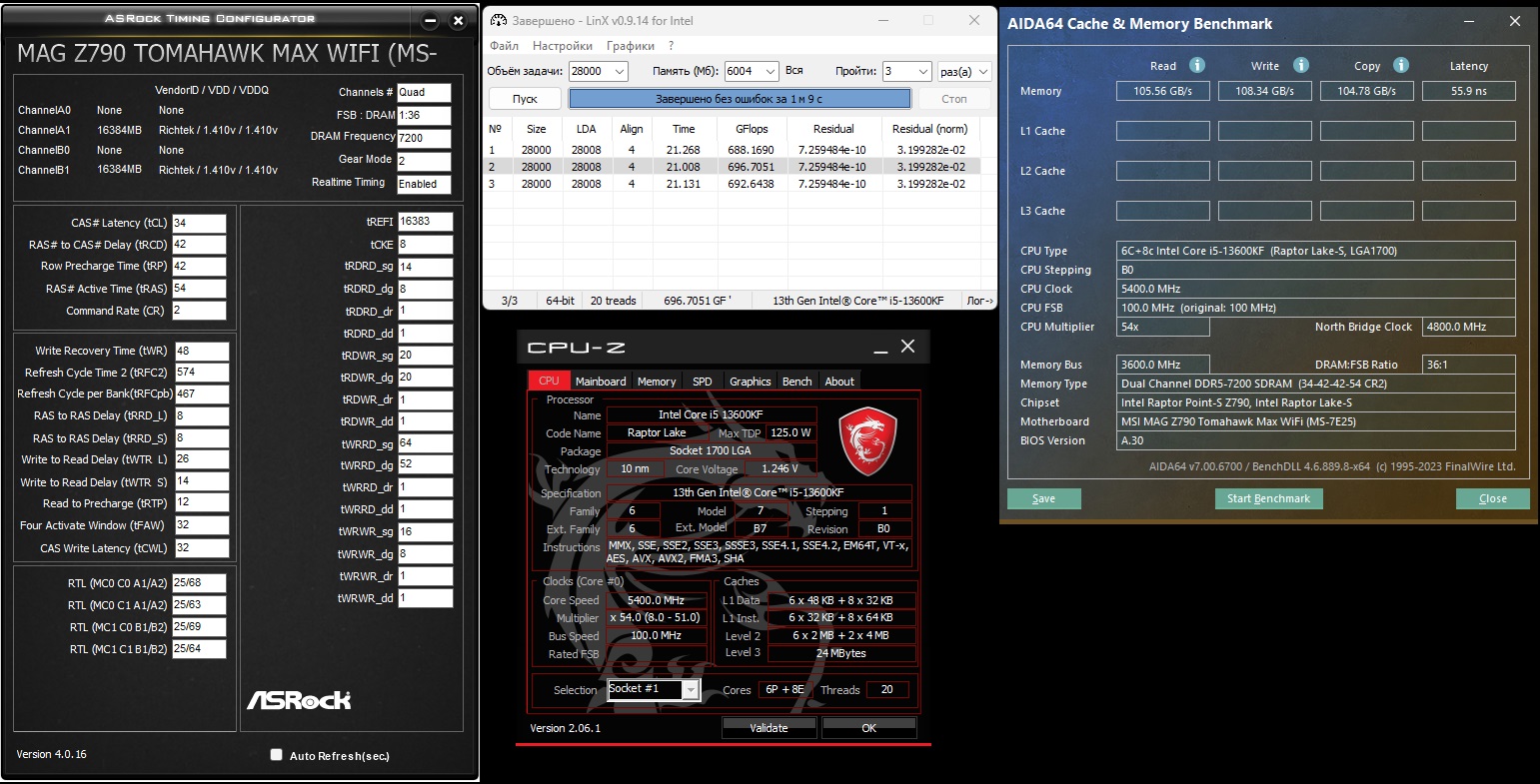Click the tWRRD_sg field showing 64

(x=425, y=442)
